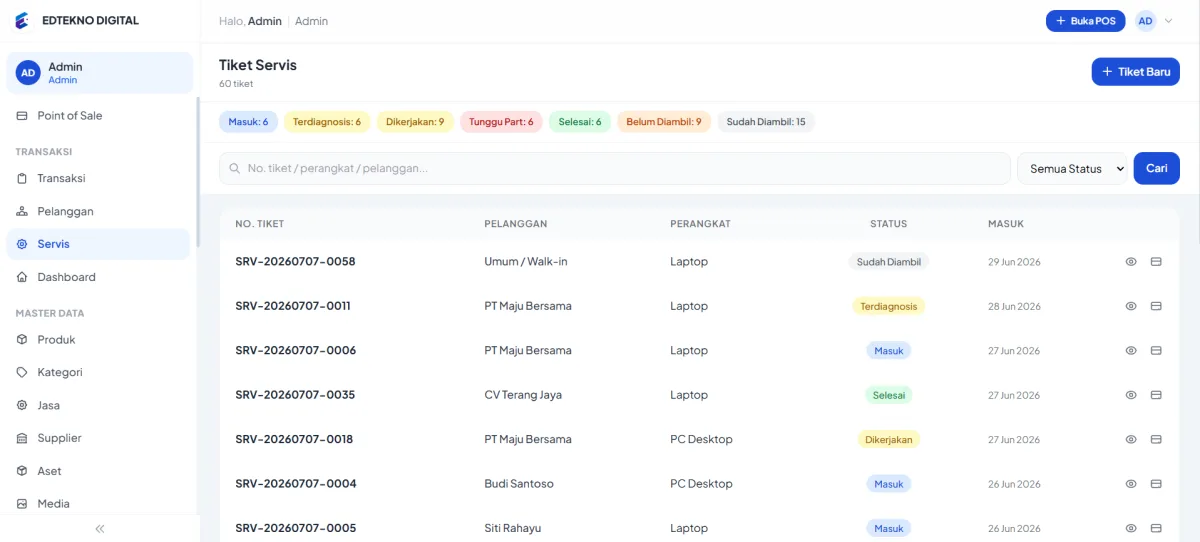Open print/receipt icon for SRV-20260707-0058
The image size is (1200, 542).
tap(1156, 262)
